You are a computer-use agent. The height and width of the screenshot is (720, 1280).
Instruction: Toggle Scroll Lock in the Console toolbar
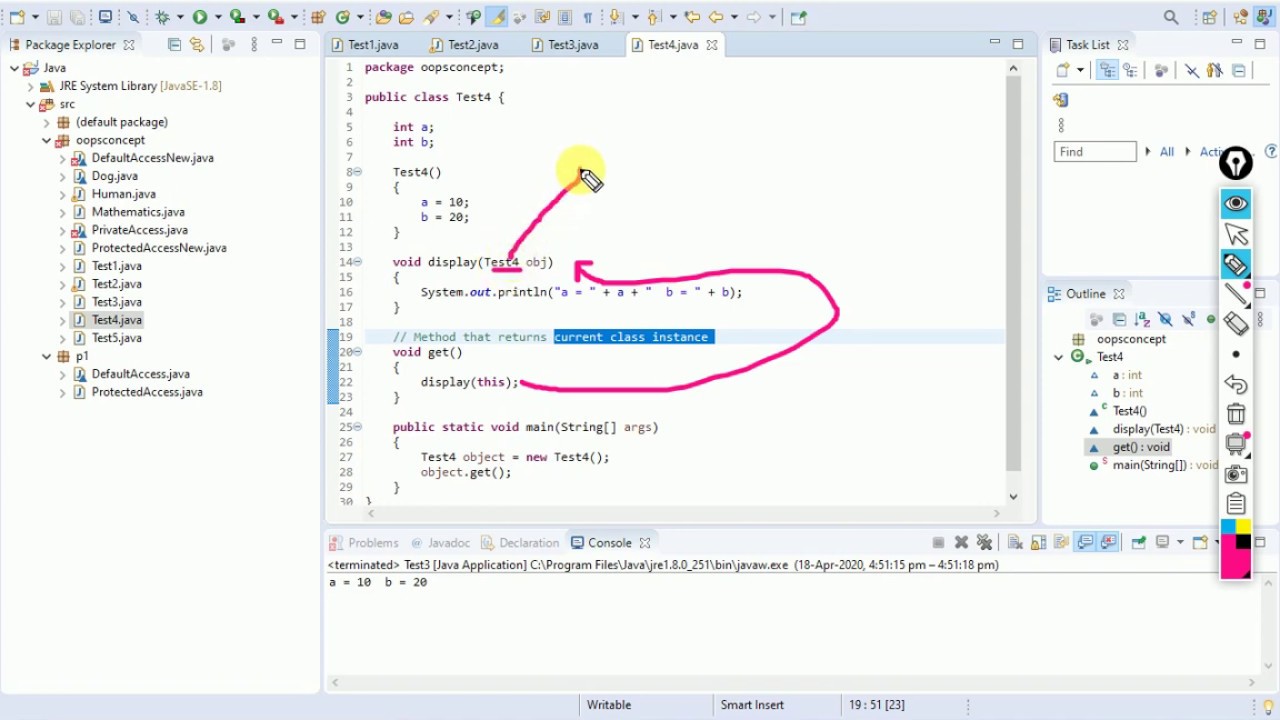(1038, 542)
